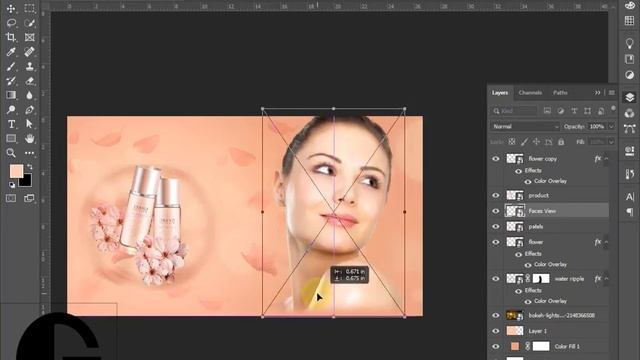Filter layers by pixel layers
Viewport: 640px width, 360px height.
click(547, 111)
